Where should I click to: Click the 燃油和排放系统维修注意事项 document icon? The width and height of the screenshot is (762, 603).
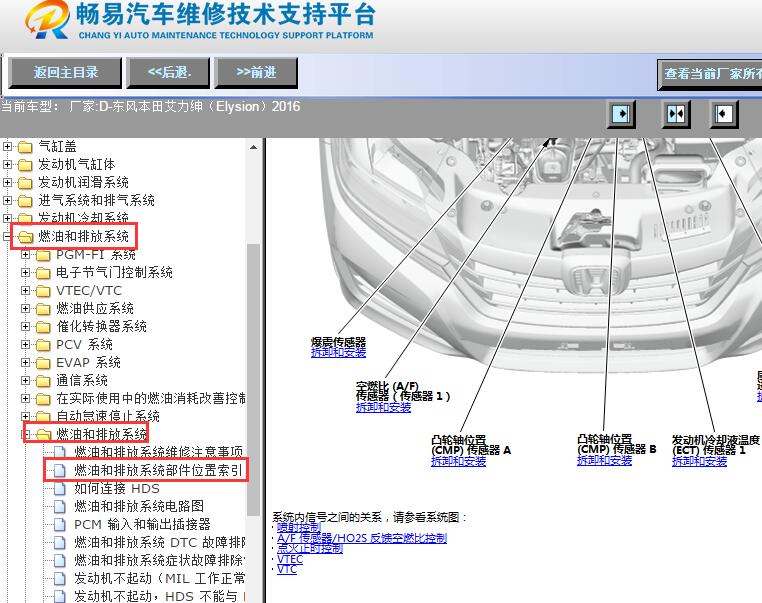coord(60,452)
